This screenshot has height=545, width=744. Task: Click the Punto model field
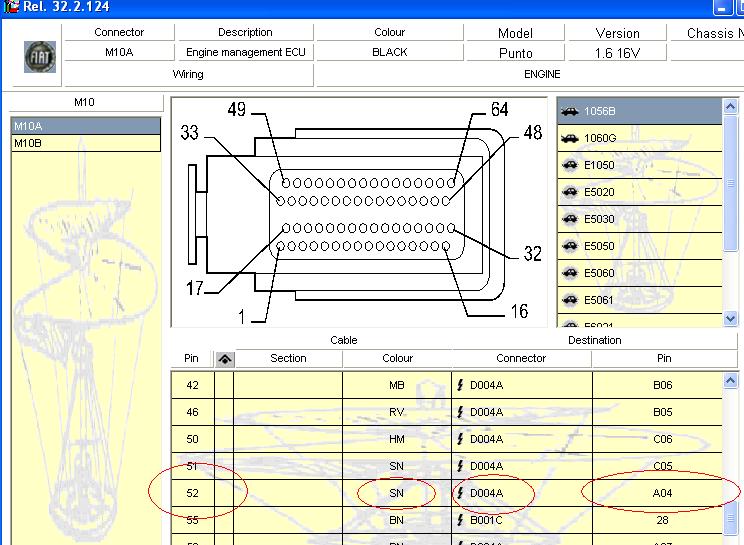click(516, 53)
